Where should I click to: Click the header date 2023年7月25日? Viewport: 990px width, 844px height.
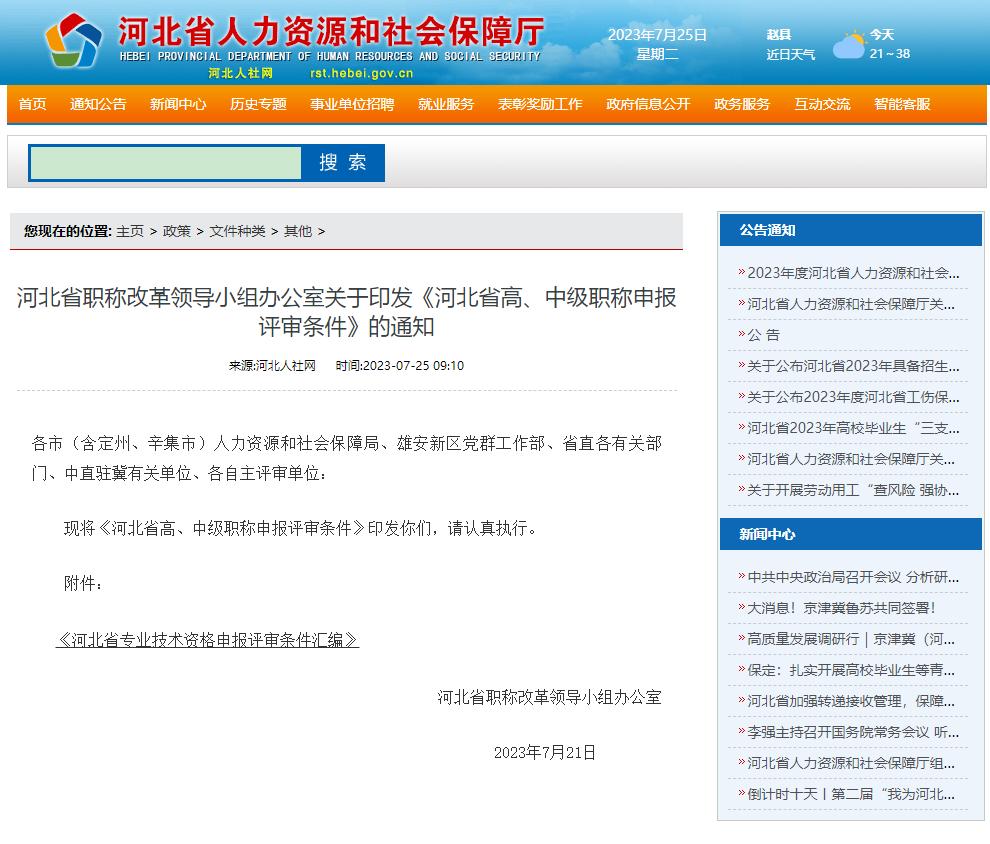tap(657, 35)
